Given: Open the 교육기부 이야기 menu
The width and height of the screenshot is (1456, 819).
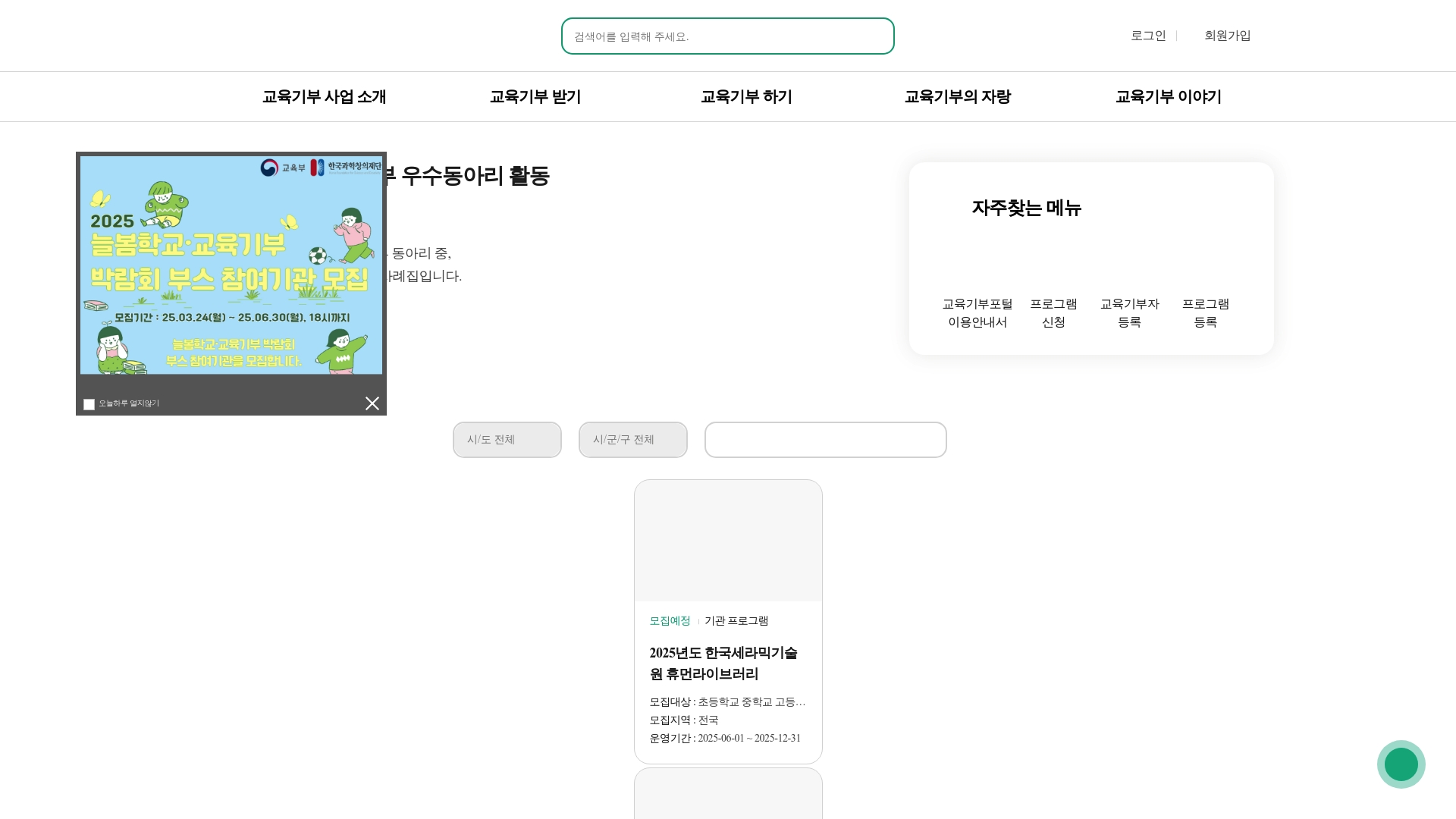Looking at the screenshot, I should click(x=1169, y=97).
